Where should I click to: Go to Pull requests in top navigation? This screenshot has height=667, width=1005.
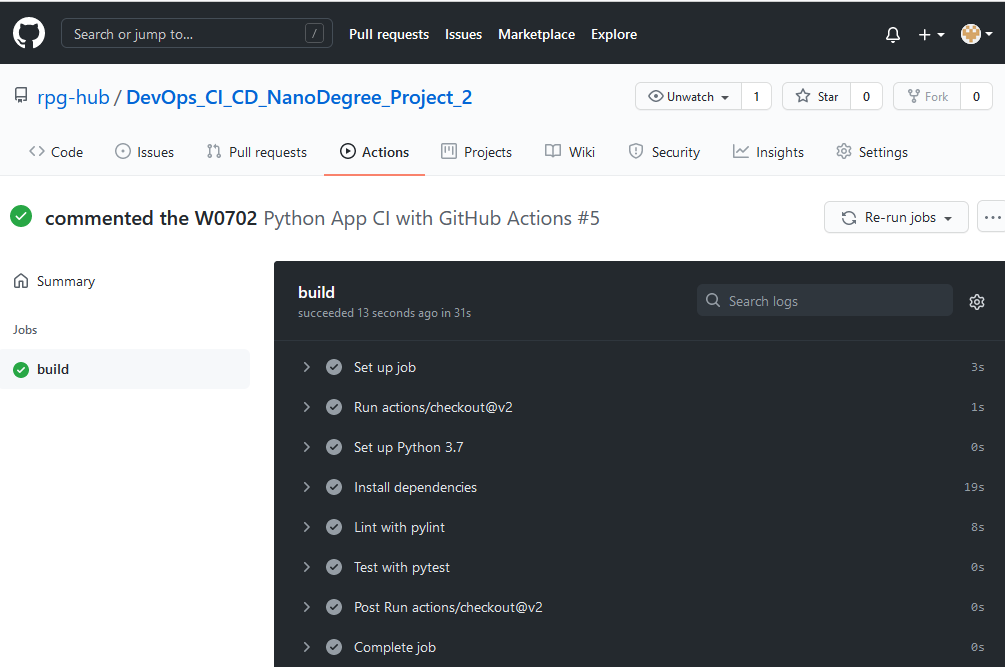pyautogui.click(x=389, y=34)
